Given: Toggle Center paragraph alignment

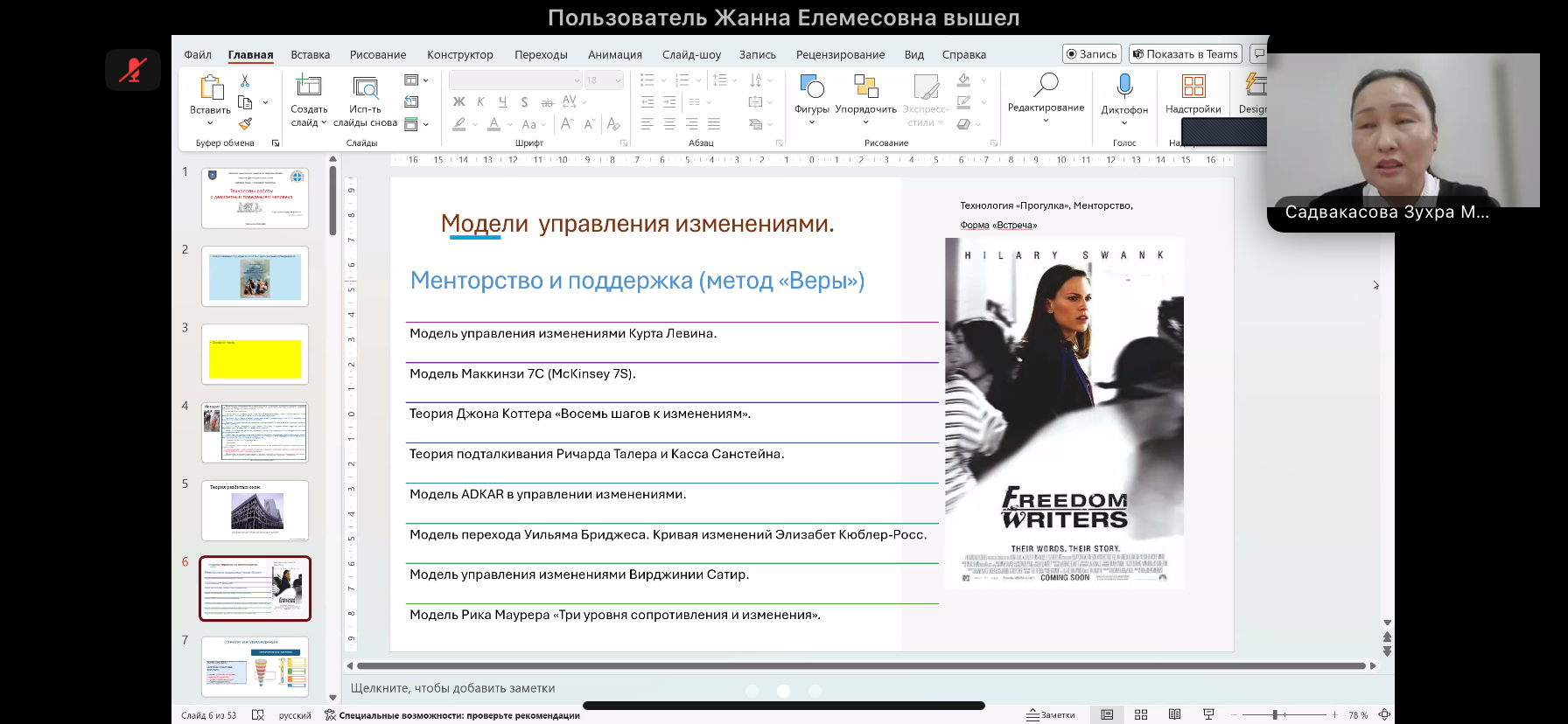Looking at the screenshot, I should pyautogui.click(x=669, y=124).
